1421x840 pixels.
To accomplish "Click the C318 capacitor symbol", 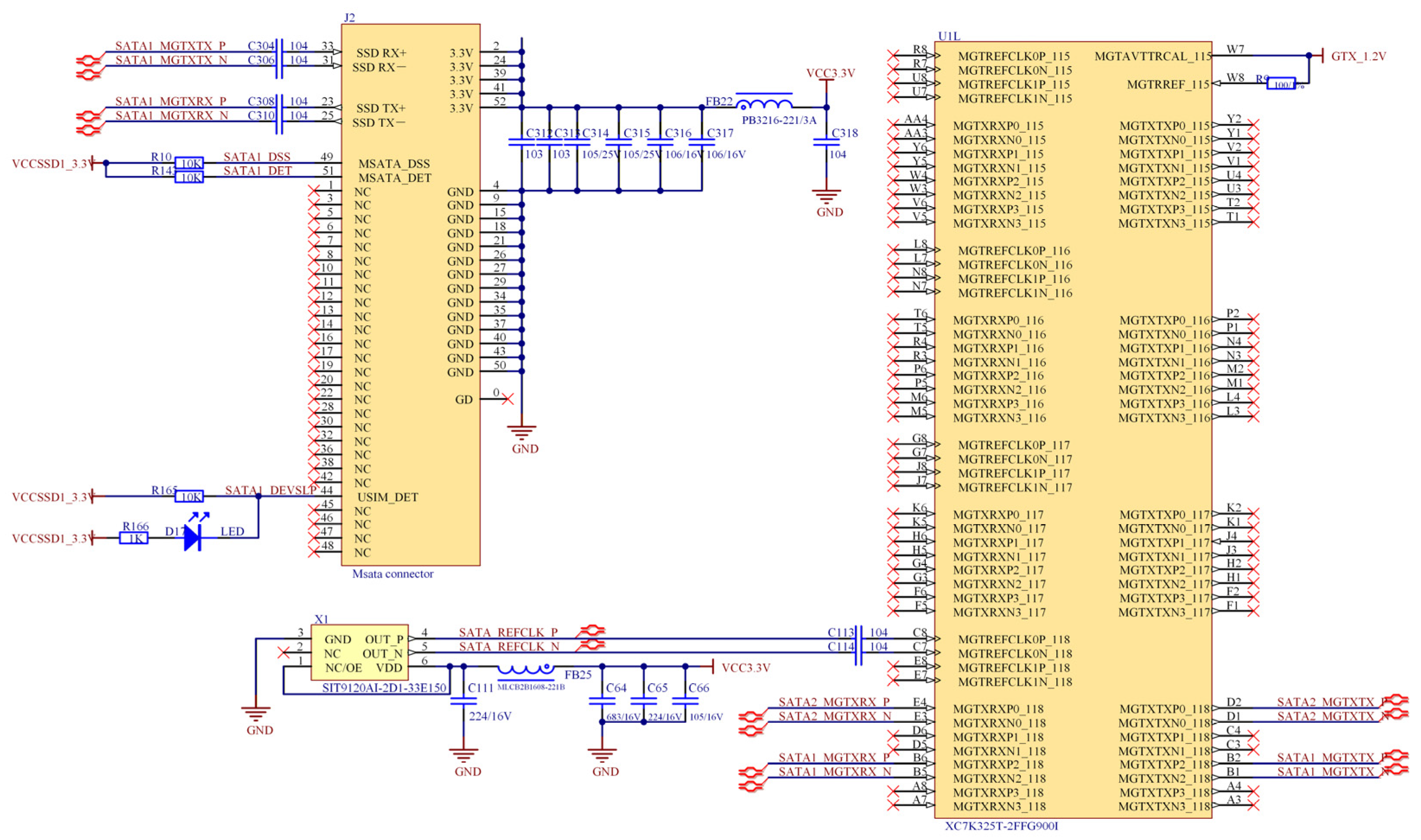I will point(826,141).
